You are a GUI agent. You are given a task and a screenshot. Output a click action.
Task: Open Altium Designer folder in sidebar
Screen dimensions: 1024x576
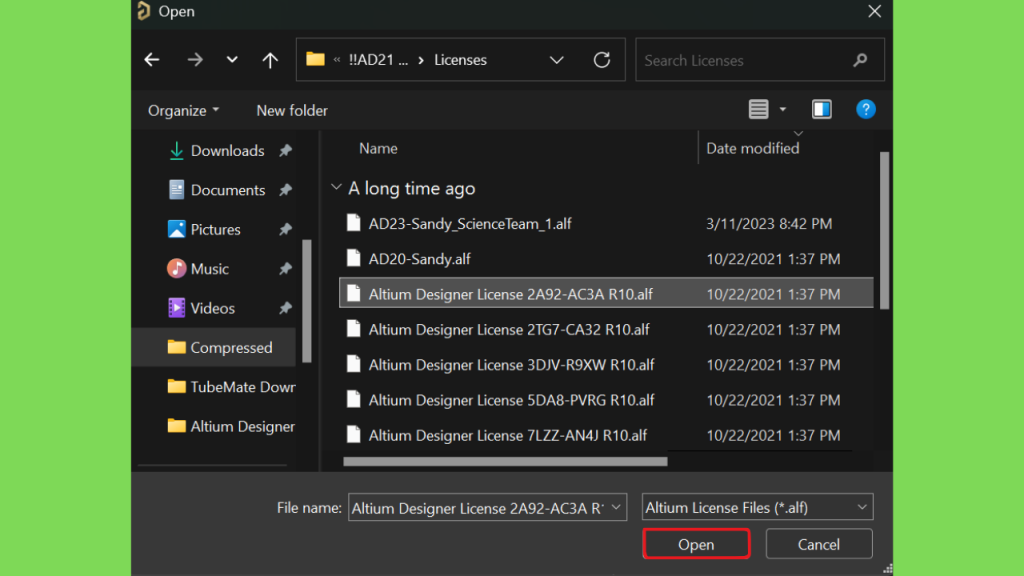231,426
